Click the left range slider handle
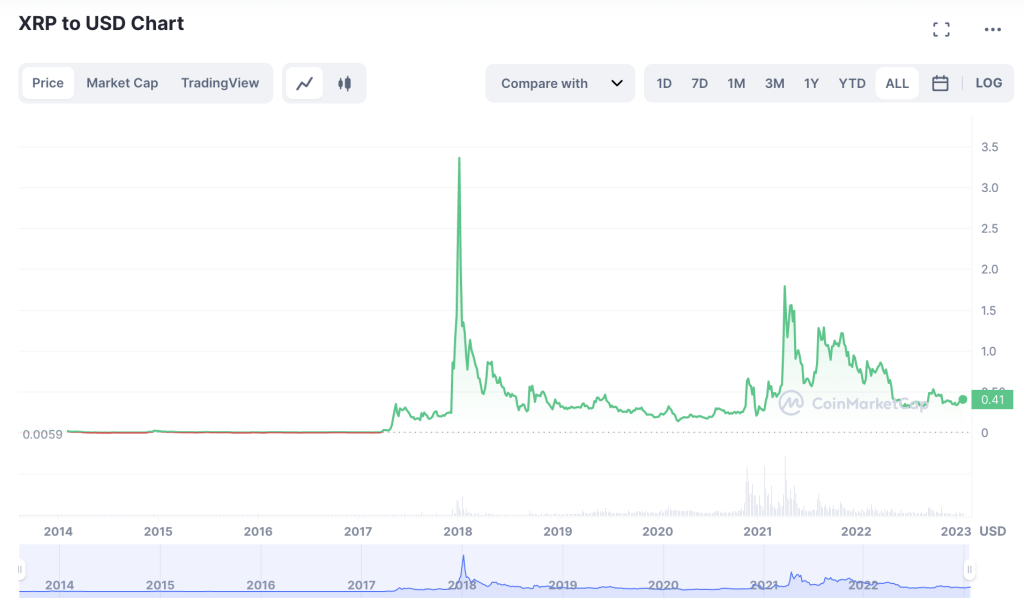The image size is (1024, 606). click(x=19, y=570)
